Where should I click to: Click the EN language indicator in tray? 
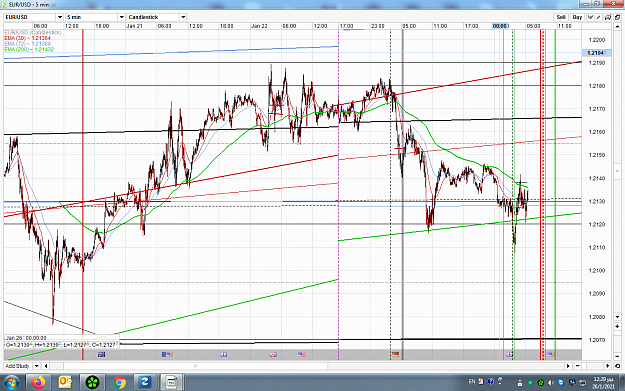(472, 381)
